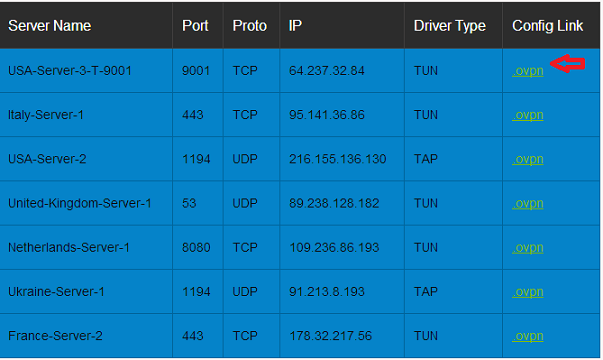
Task: Click the Server Name column header
Action: [x=50, y=26]
